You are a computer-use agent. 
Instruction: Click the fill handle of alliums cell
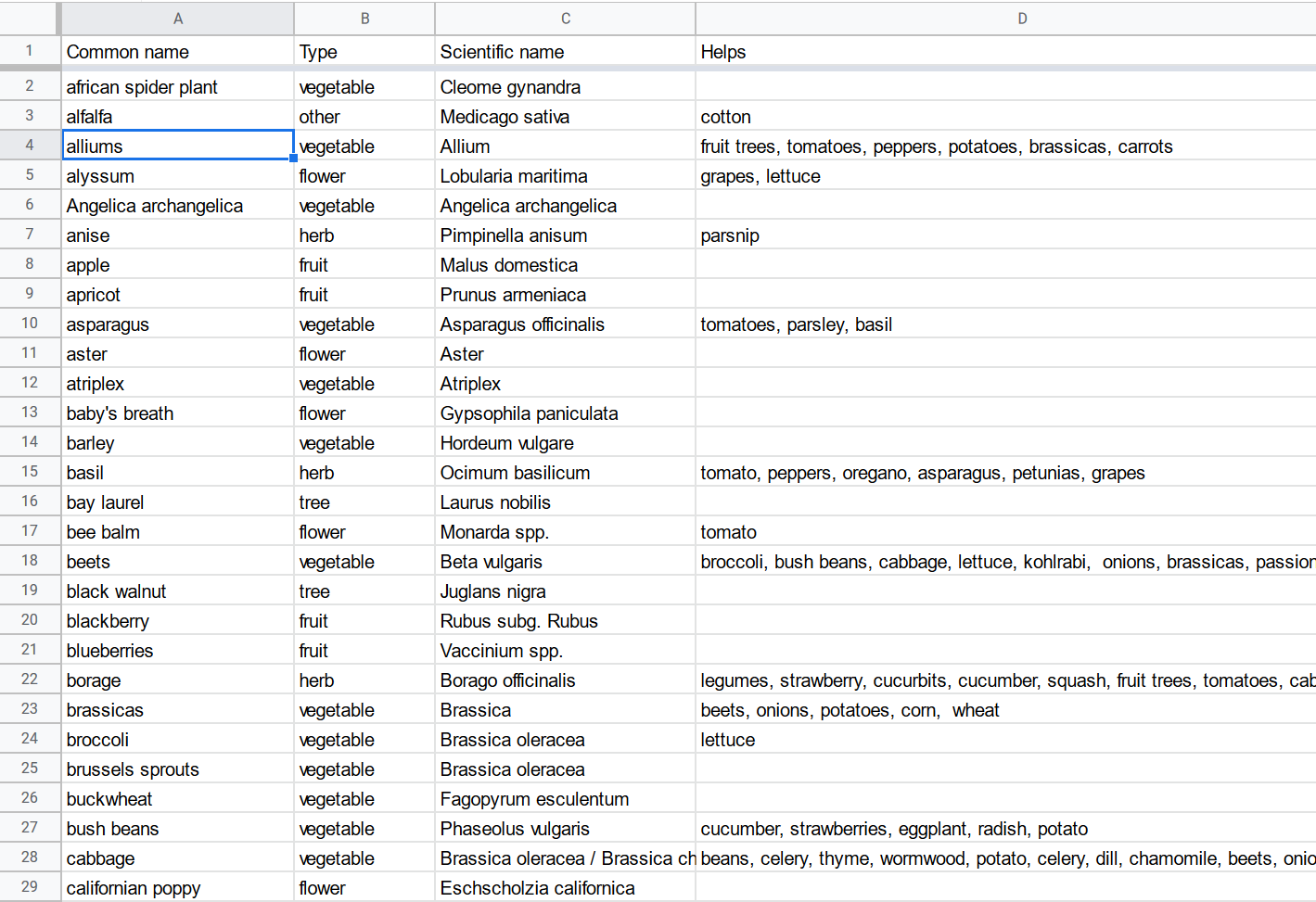pos(294,159)
